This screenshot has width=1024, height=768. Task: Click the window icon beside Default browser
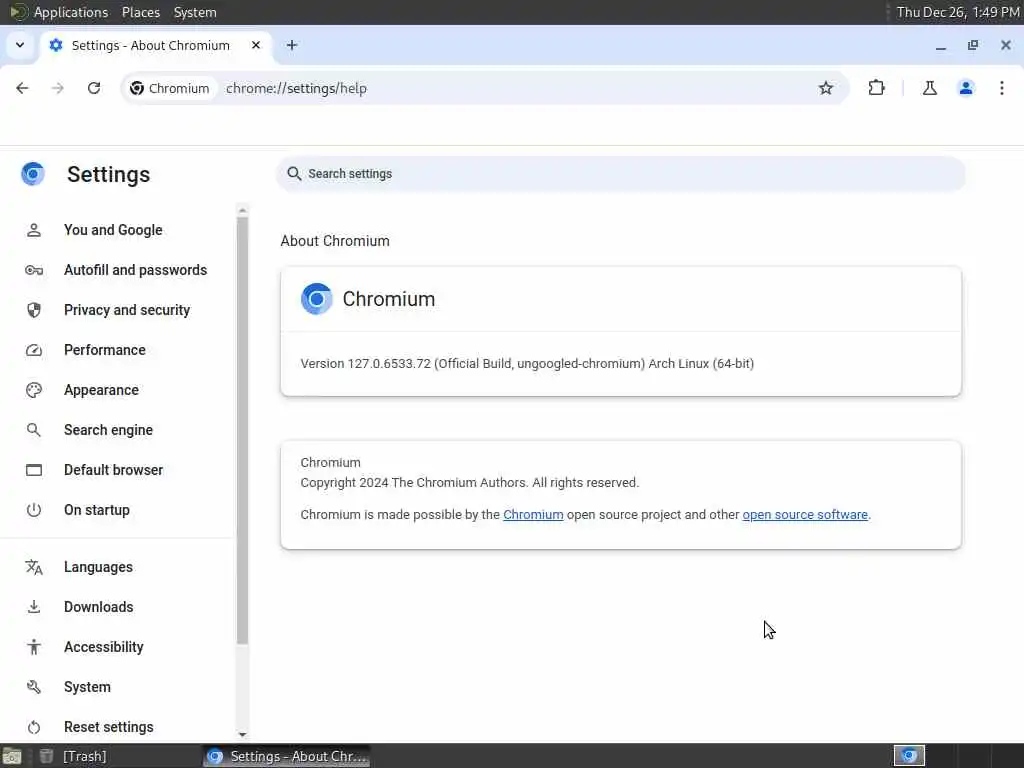click(33, 470)
